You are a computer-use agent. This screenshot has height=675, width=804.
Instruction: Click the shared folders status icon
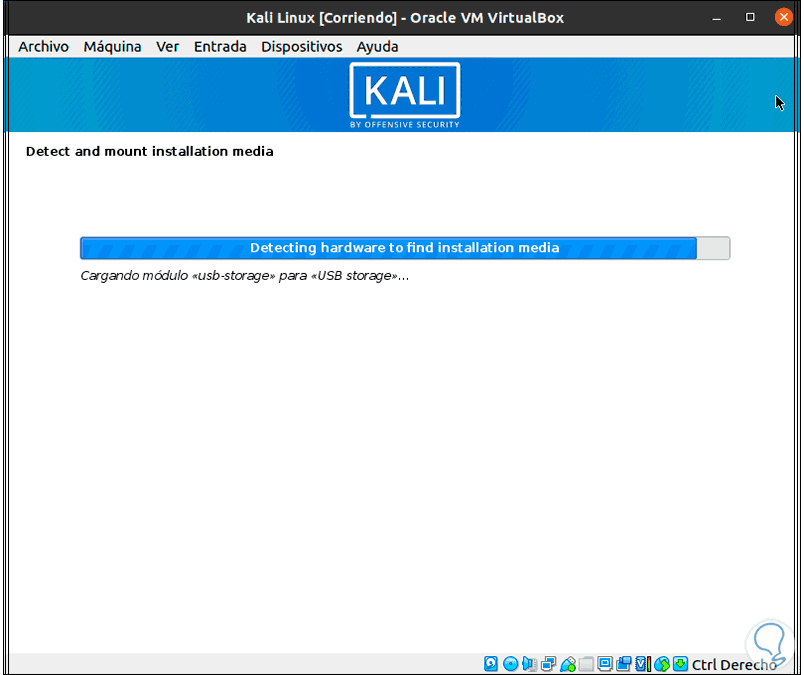click(586, 664)
